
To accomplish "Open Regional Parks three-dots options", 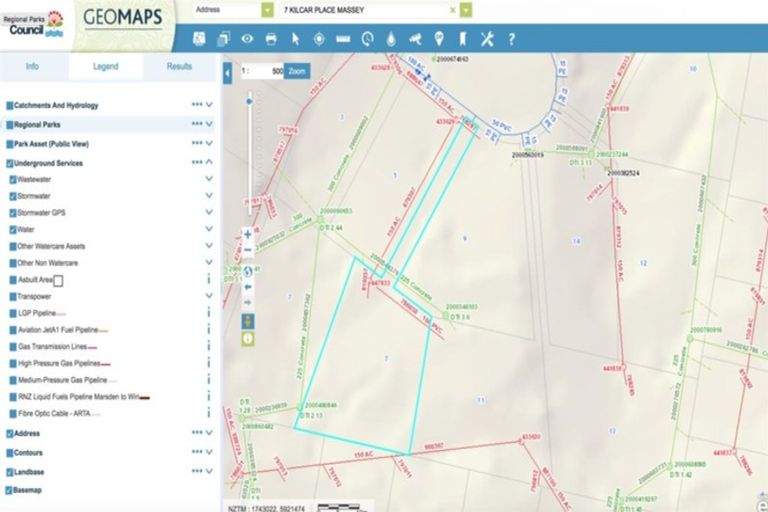I will tap(196, 124).
